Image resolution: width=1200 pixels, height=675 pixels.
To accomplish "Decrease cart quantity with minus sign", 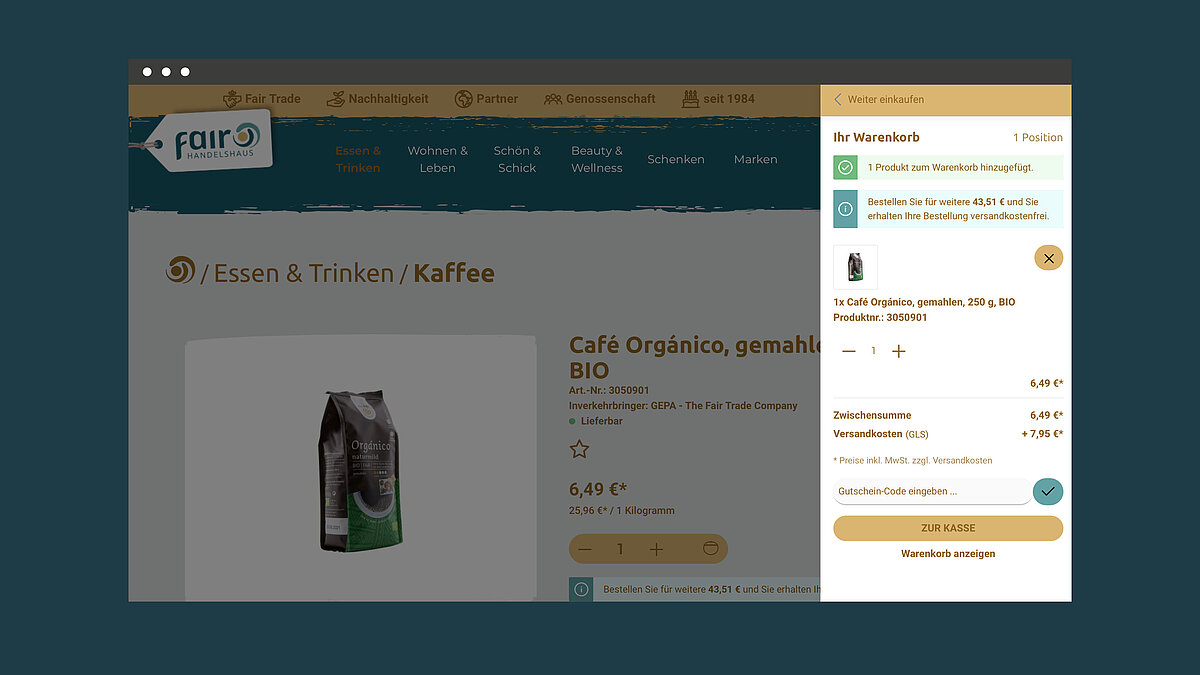I will (849, 351).
